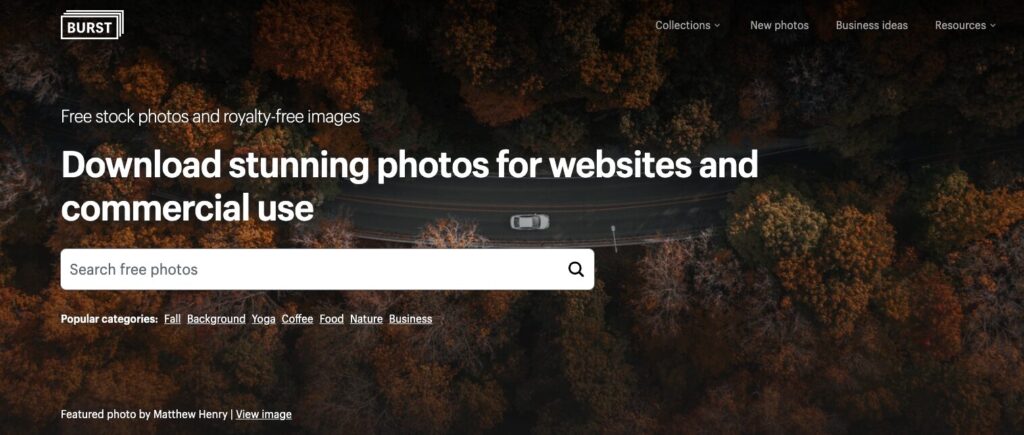Screen dimensions: 1024x435
Task: Open the Resources navigation menu
Action: tap(965, 25)
